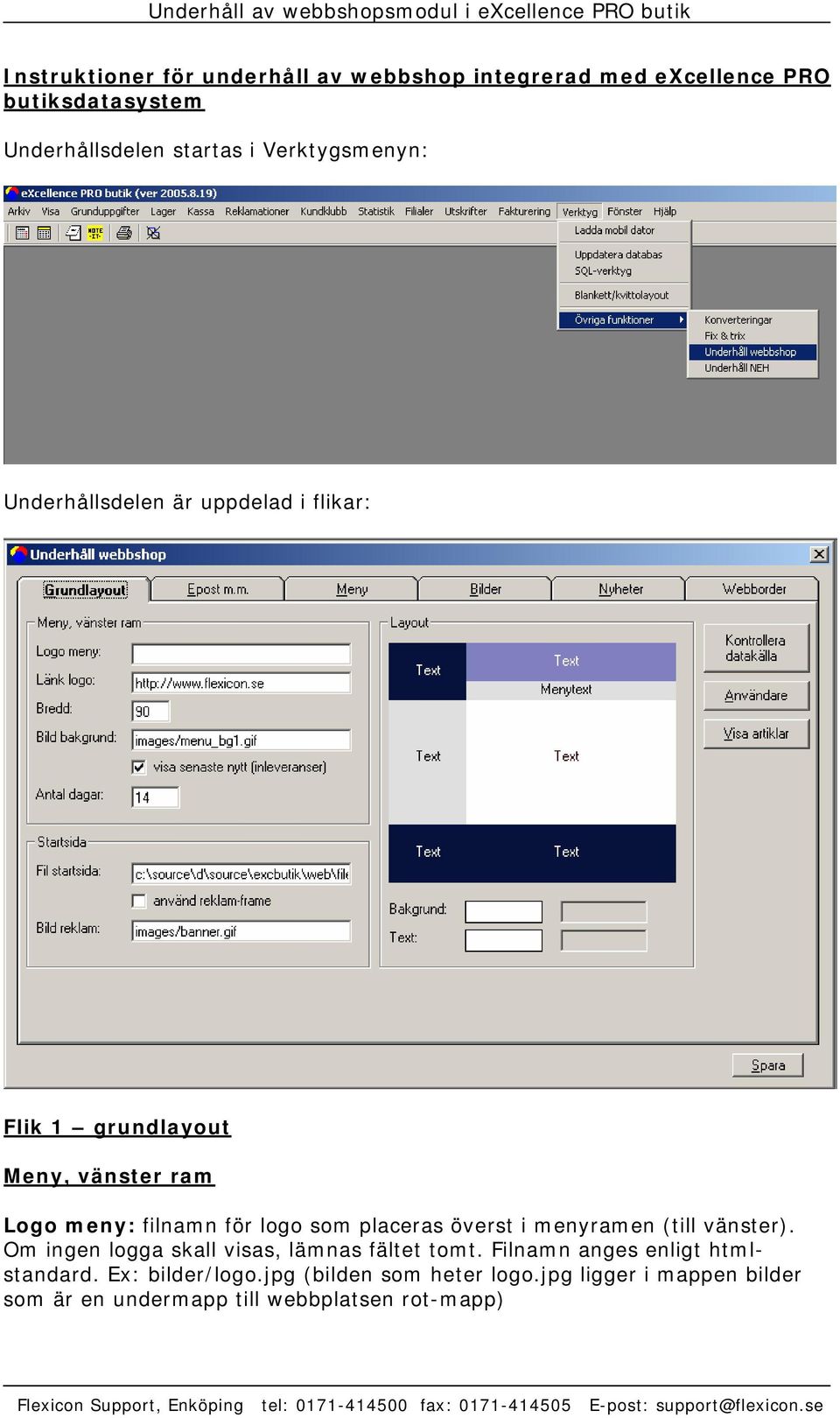Screen dimensions: 840x1418
Task: Open the Arkiv menu
Action: point(19,211)
